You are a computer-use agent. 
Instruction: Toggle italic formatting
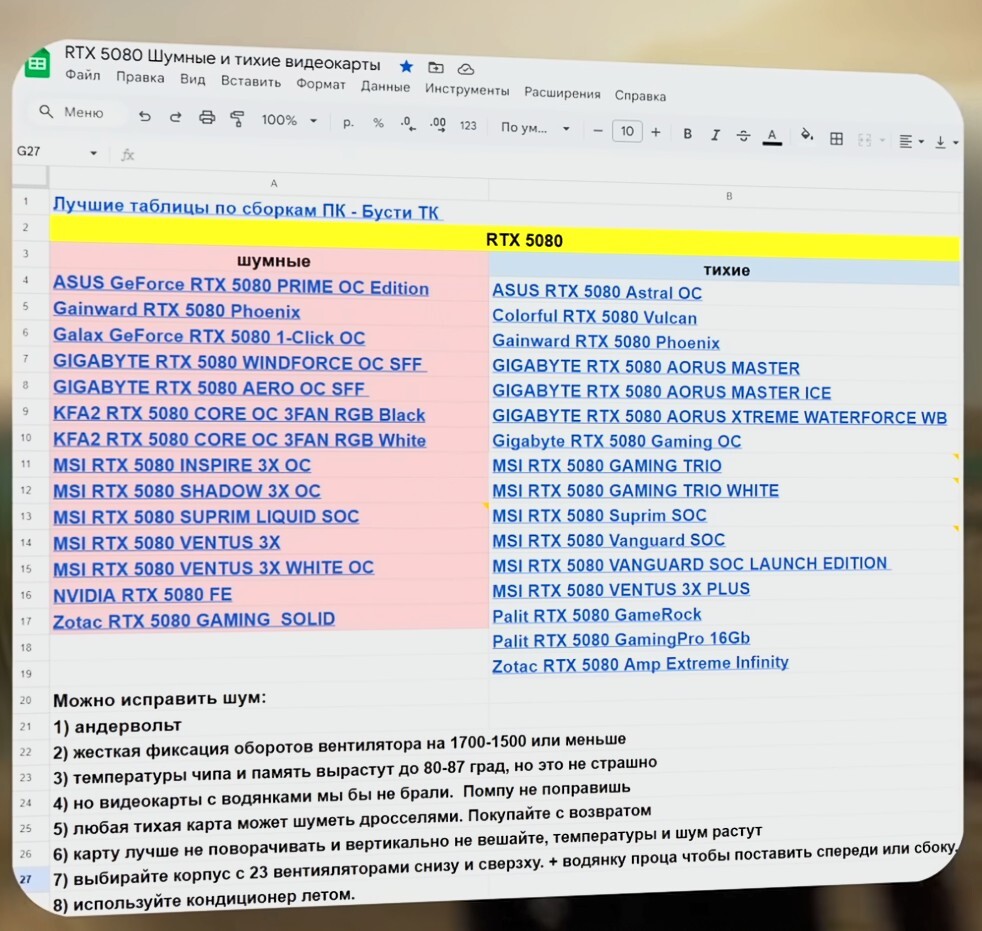[x=715, y=135]
